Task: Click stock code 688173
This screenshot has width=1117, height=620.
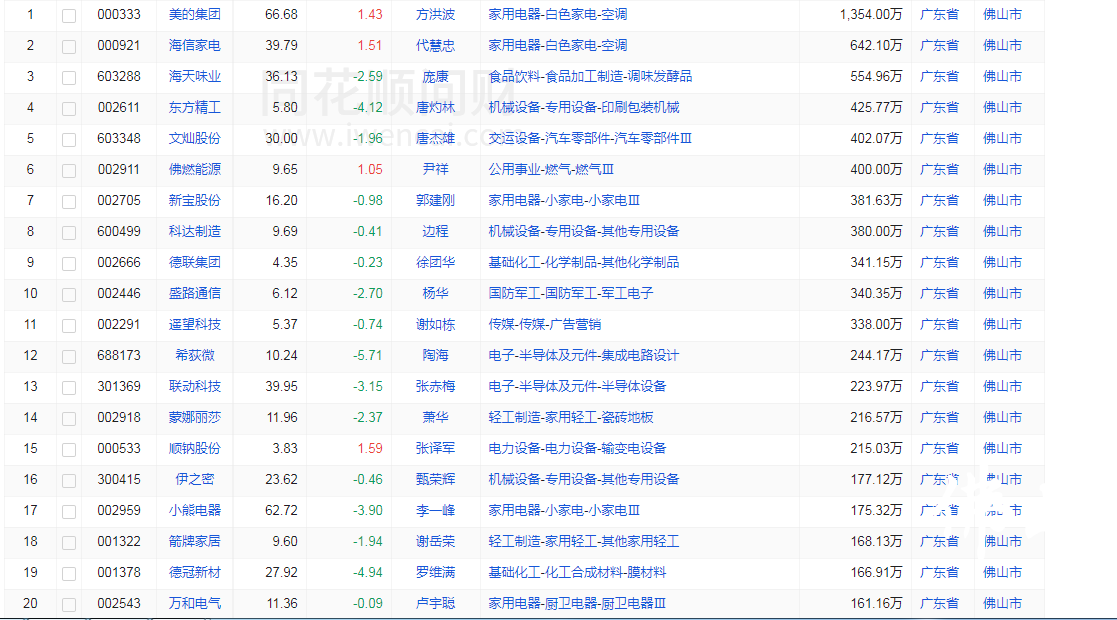Action: (x=119, y=356)
